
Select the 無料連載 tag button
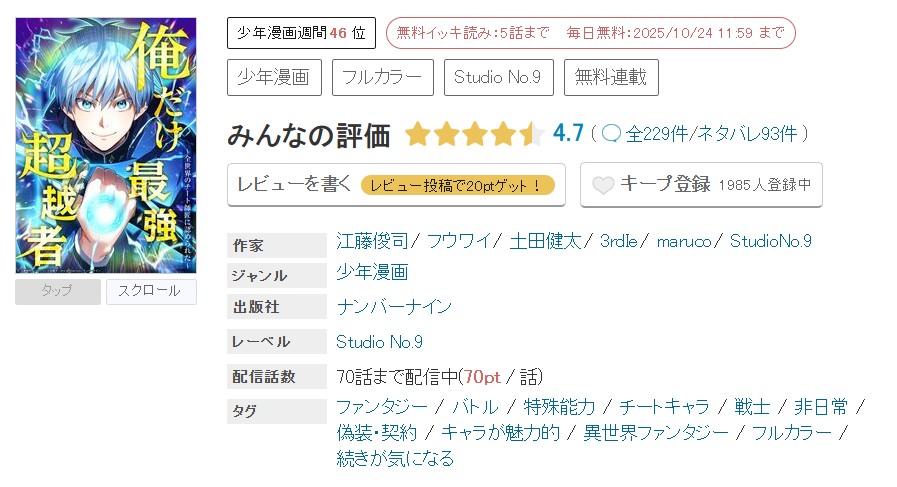pos(610,78)
